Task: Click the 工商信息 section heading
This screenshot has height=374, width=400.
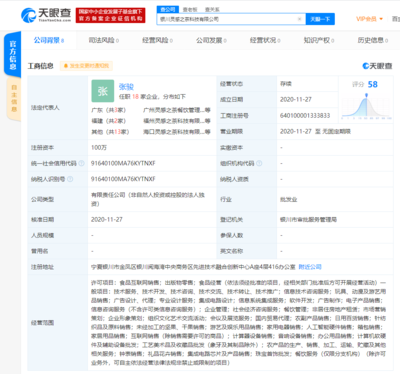Action: (40, 66)
